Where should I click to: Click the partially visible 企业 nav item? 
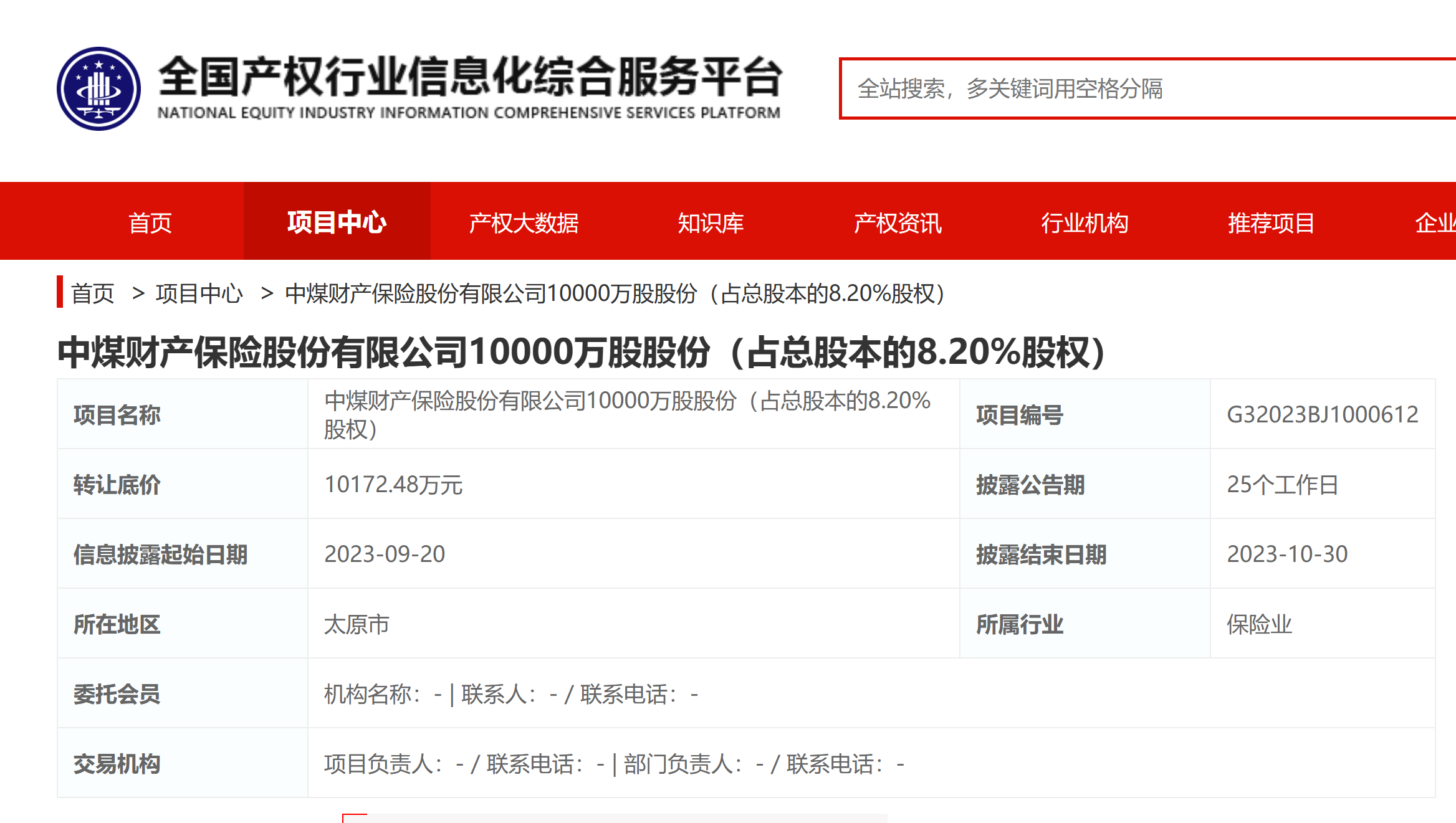[1435, 222]
